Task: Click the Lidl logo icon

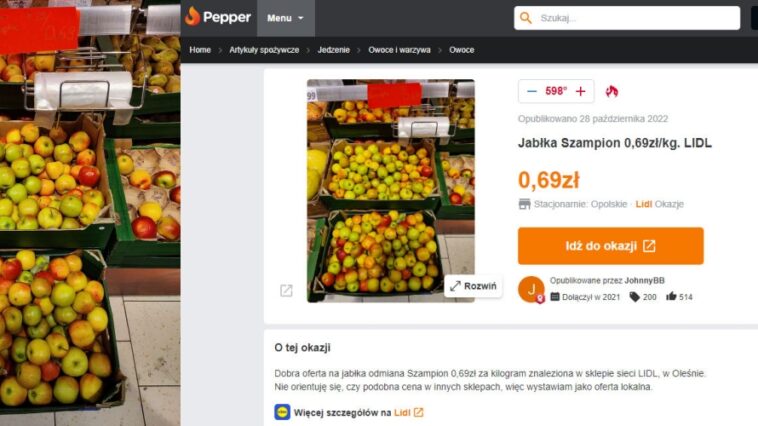Action: coord(282,412)
